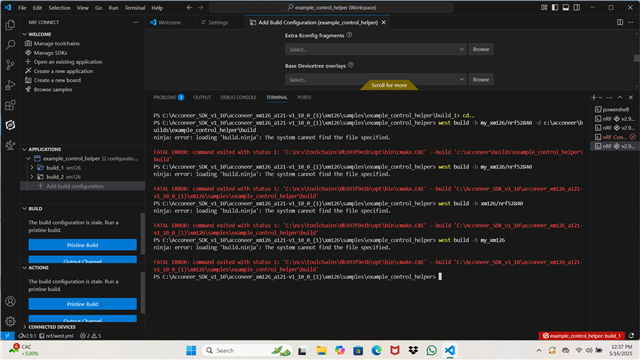
Task: Open the View menu
Action: pos(82,8)
